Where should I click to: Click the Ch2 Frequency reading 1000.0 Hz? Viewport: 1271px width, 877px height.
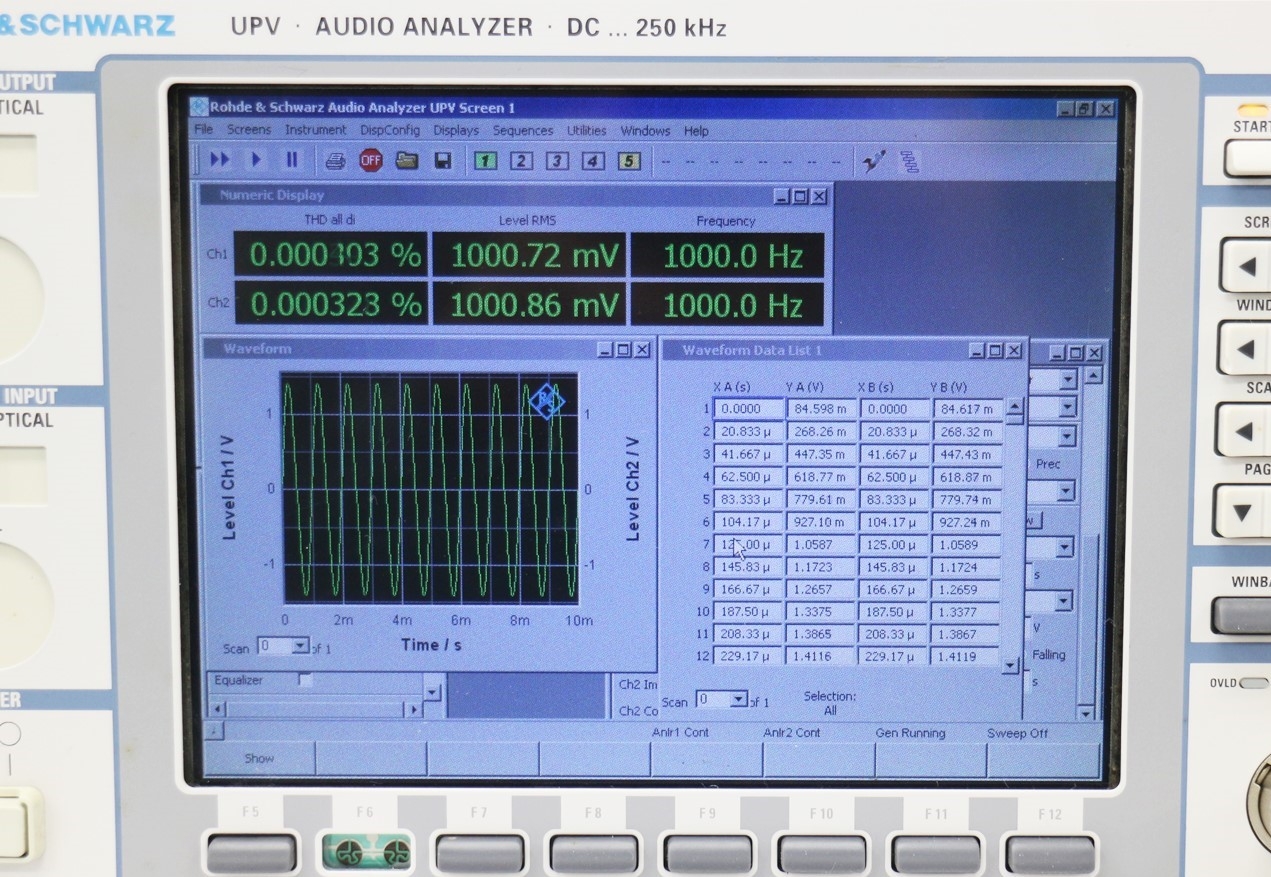pyautogui.click(x=728, y=304)
